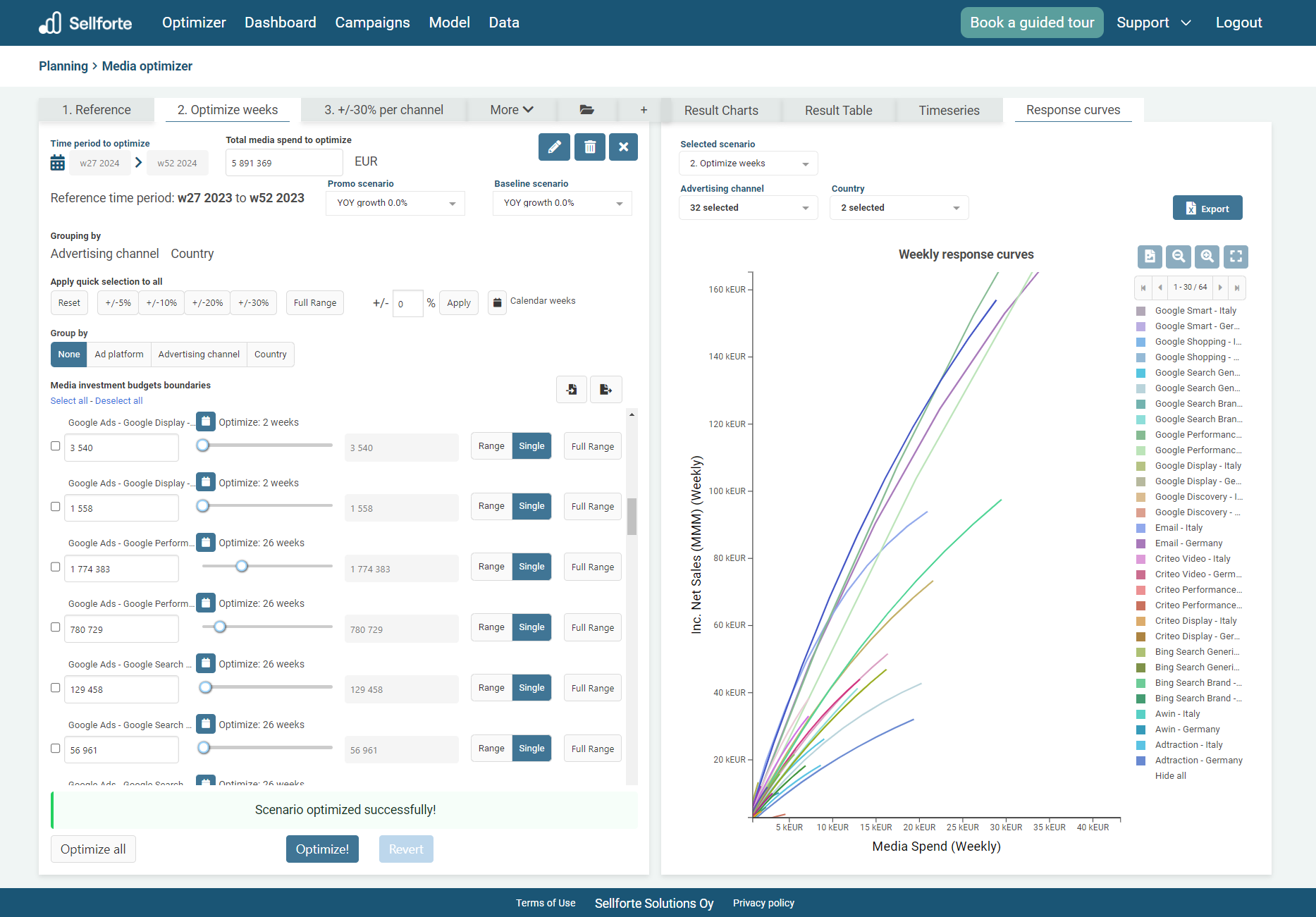This screenshot has height=917, width=1316.
Task: Open the Advertising channel 32 selected dropdown
Action: [x=748, y=208]
